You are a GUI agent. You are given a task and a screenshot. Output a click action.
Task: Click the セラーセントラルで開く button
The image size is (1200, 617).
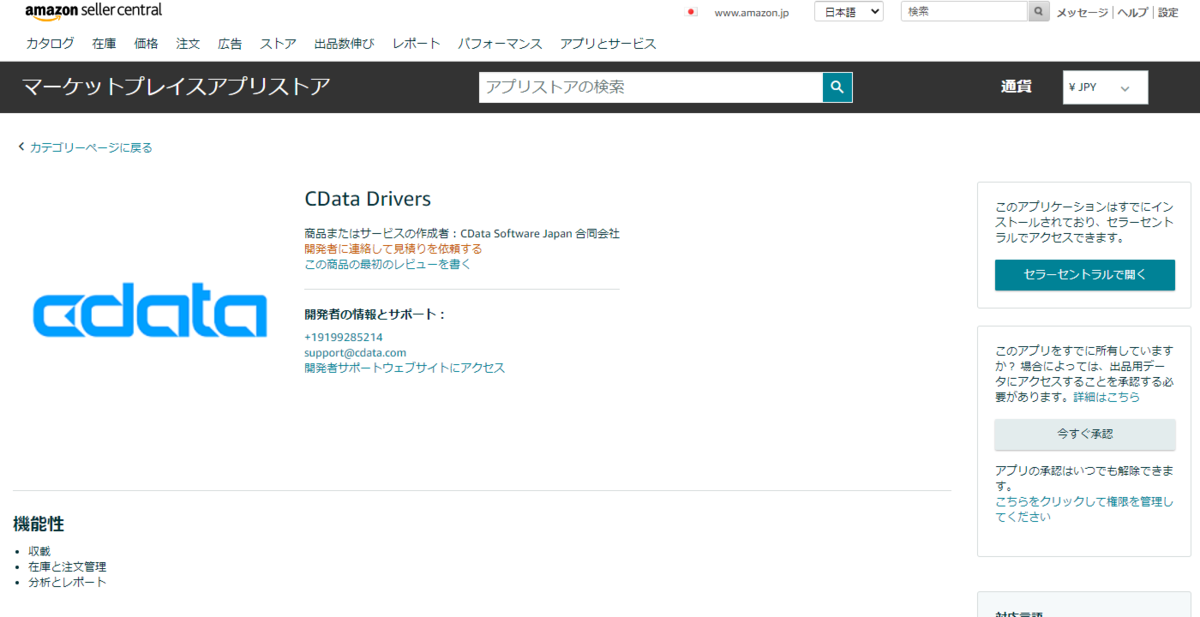tap(1085, 275)
